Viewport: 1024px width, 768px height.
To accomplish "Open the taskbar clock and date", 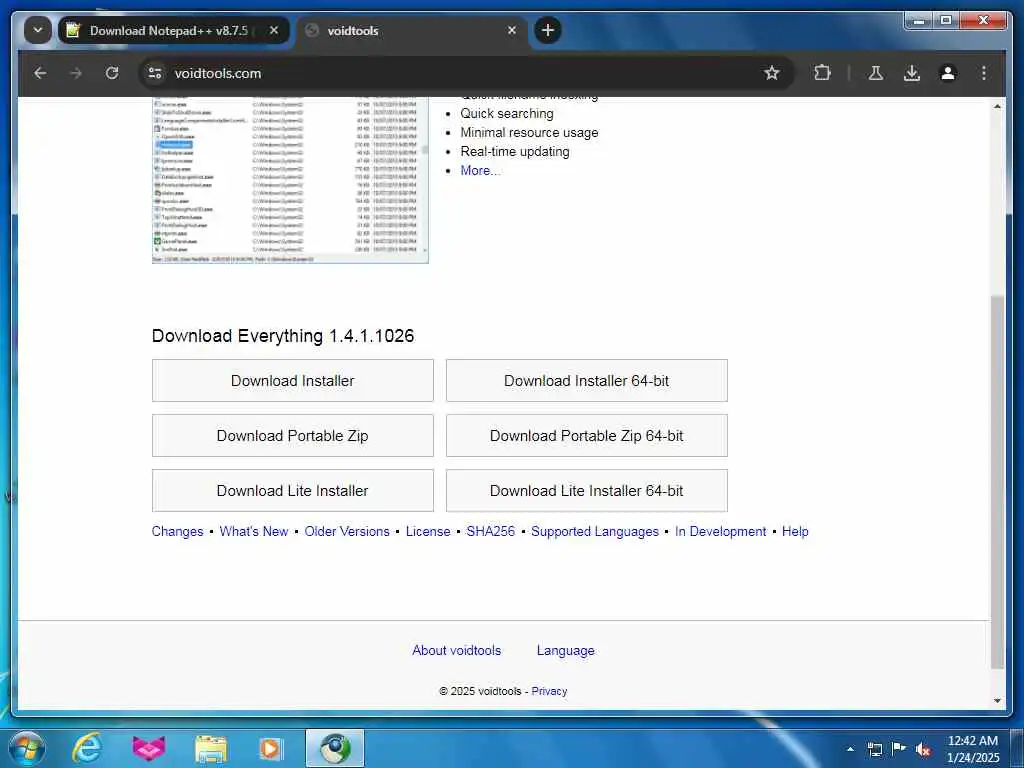I will 973,749.
